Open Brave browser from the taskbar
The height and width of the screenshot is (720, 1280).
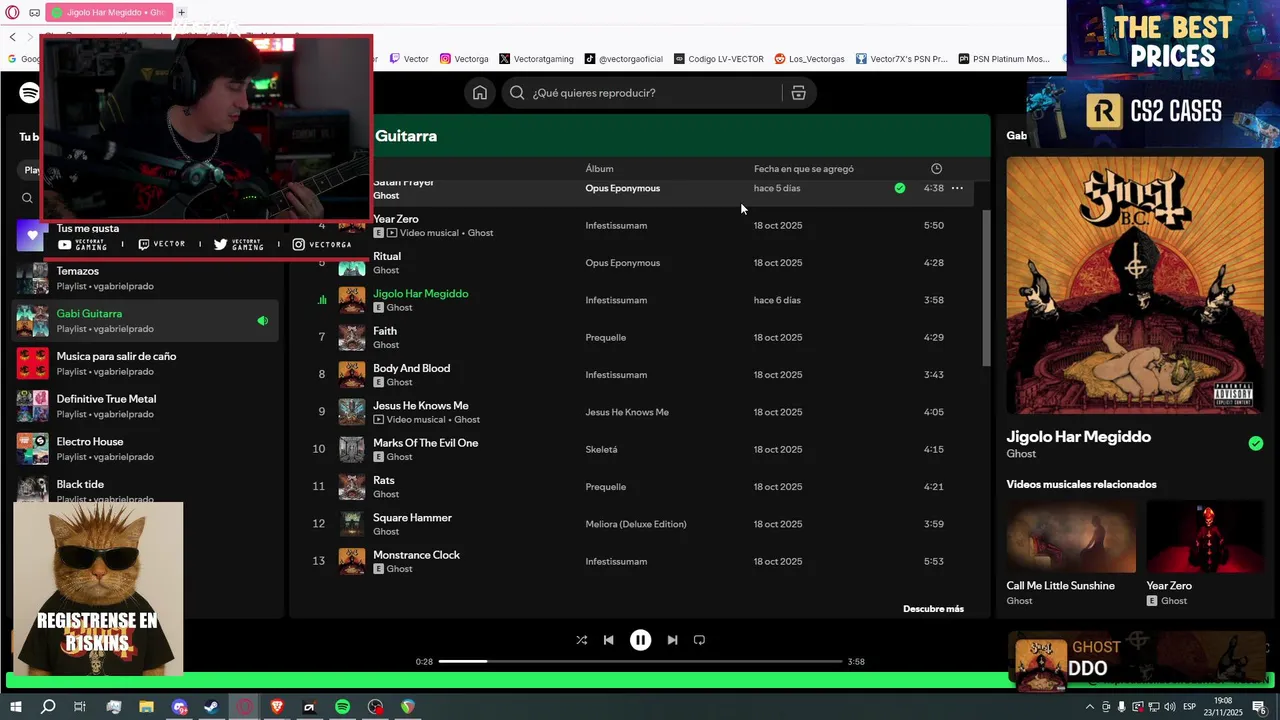point(277,707)
